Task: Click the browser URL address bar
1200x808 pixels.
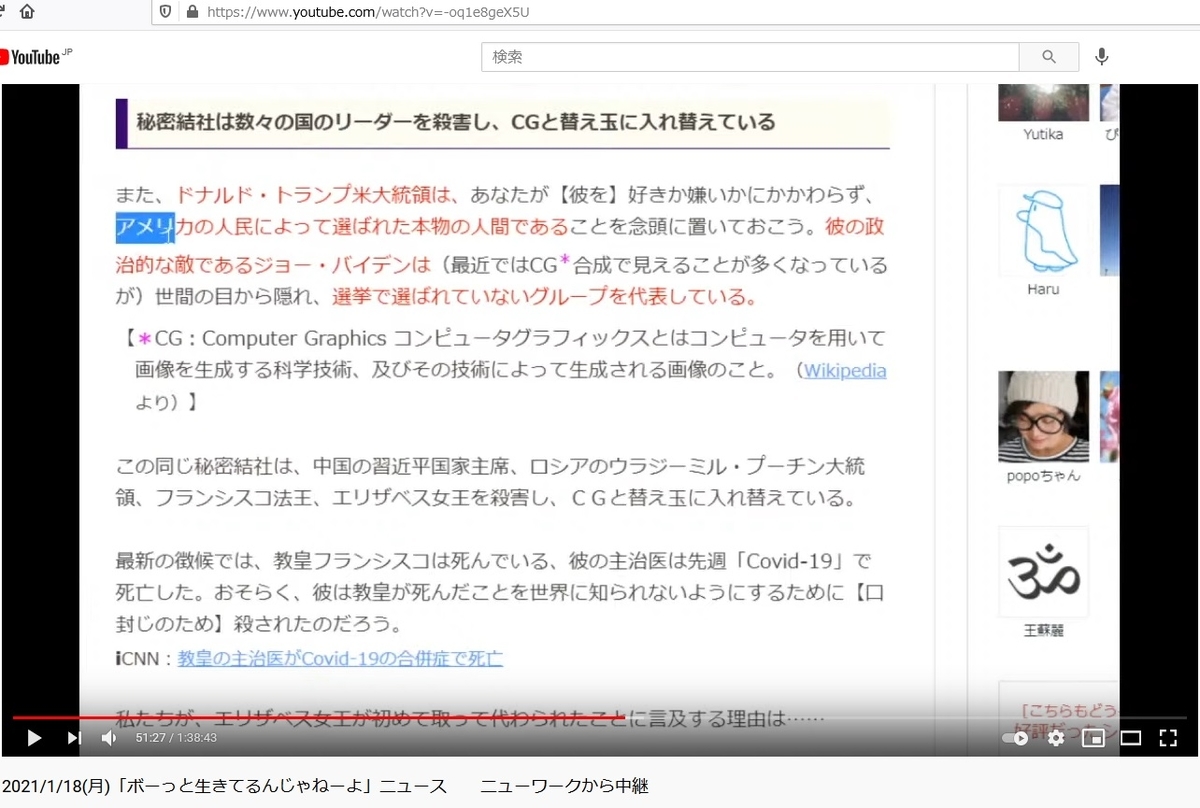Action: (x=676, y=12)
